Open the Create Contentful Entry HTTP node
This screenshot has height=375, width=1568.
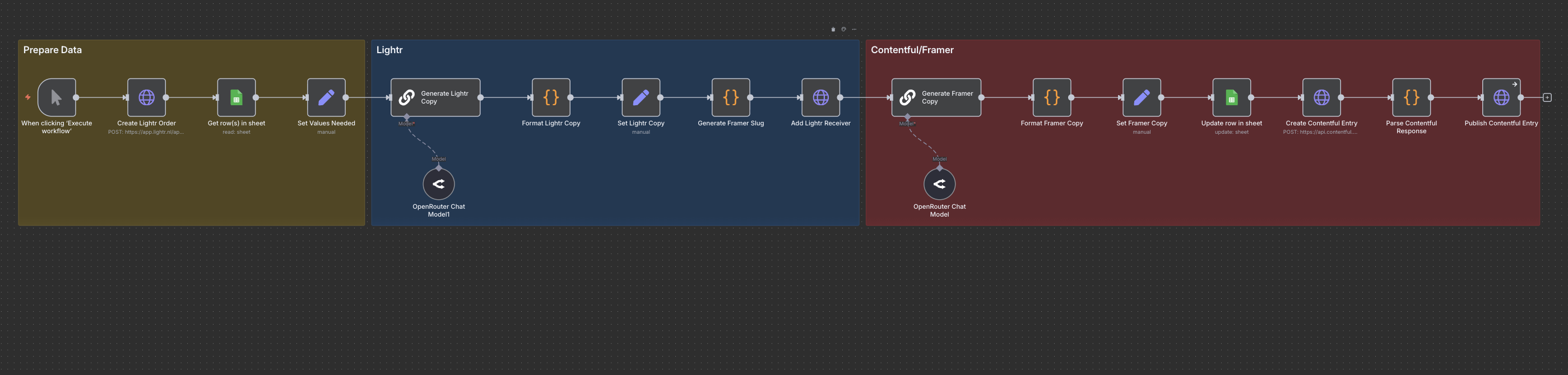click(x=1321, y=97)
